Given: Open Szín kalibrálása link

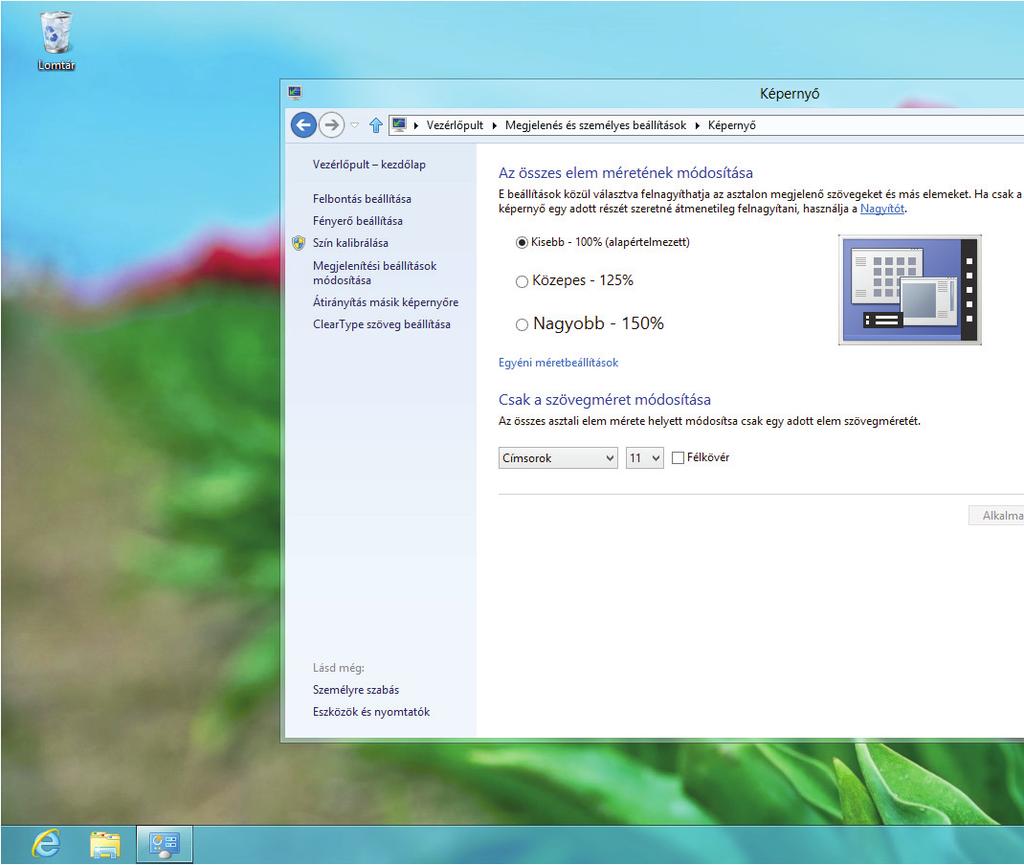Looking at the screenshot, I should click(x=350, y=243).
